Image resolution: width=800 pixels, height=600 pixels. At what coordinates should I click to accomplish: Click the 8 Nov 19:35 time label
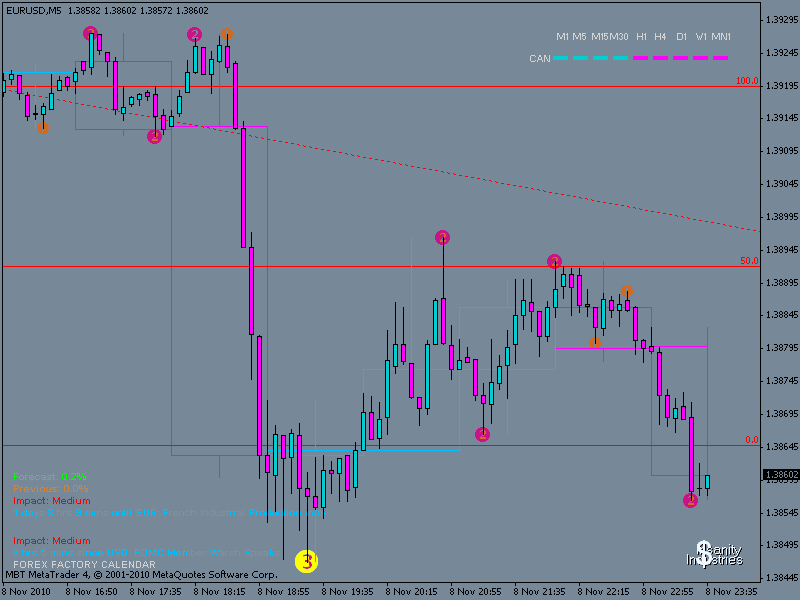347,592
